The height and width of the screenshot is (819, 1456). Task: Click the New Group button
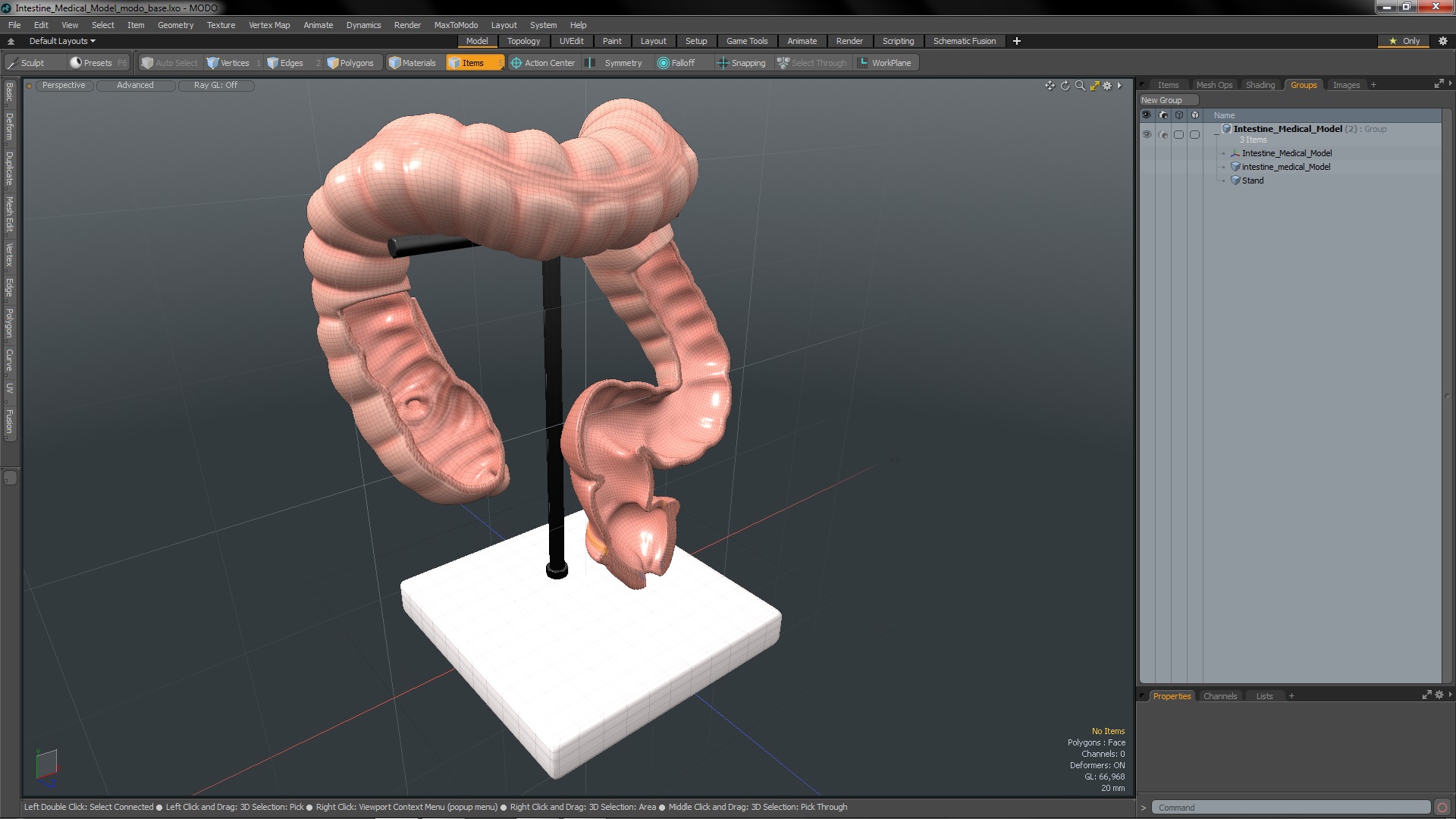[x=1167, y=100]
